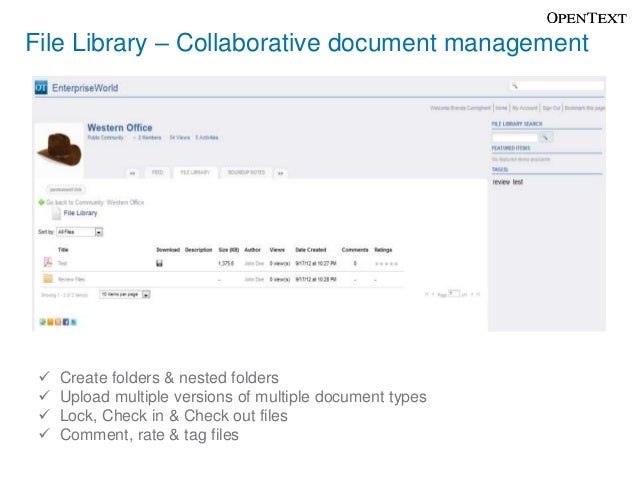The image size is (638, 479).
Task: Click the Date Created column header
Action: pos(311,249)
